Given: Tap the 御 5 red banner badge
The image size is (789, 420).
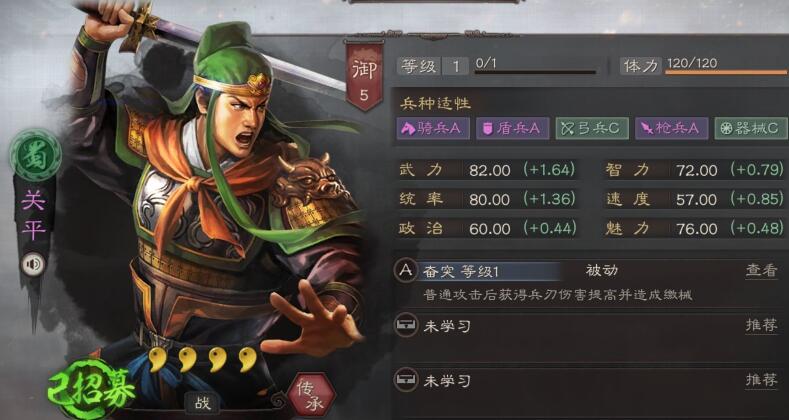Looking at the screenshot, I should 364,75.
